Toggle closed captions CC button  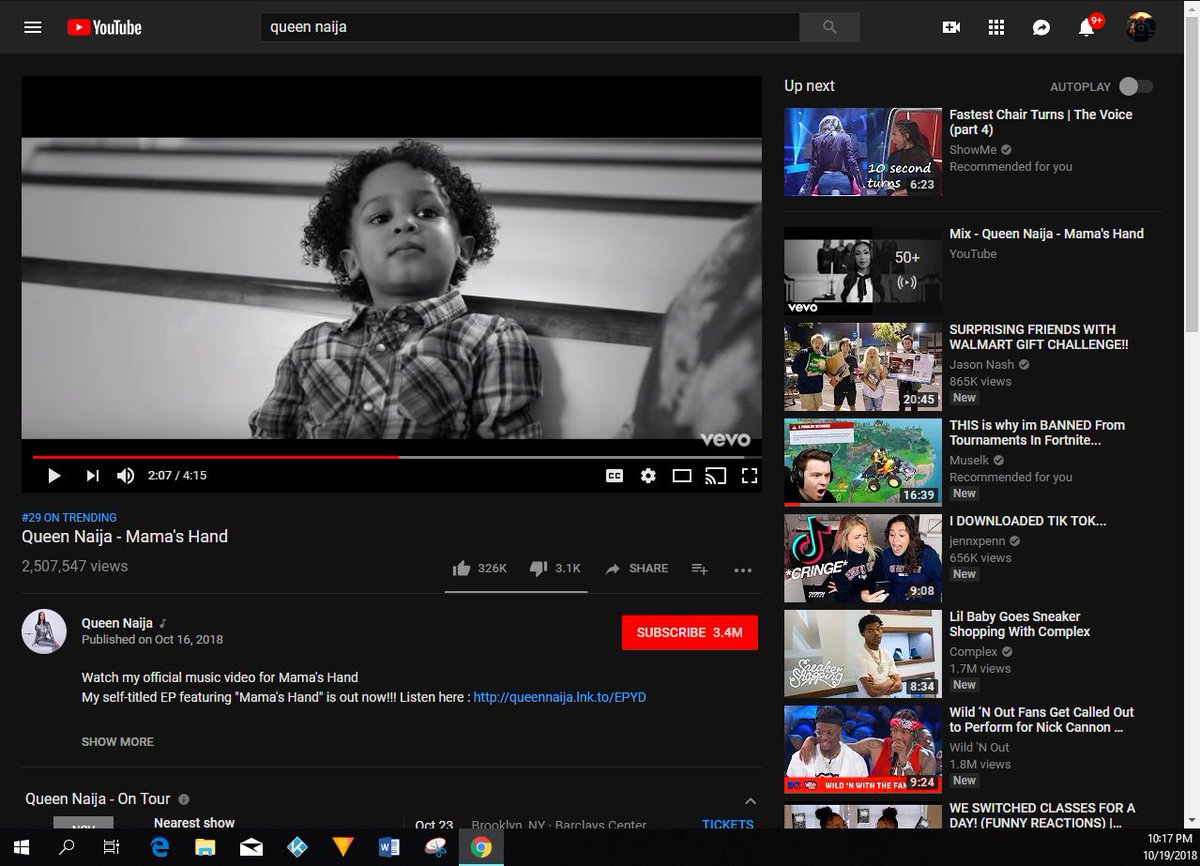coord(614,476)
